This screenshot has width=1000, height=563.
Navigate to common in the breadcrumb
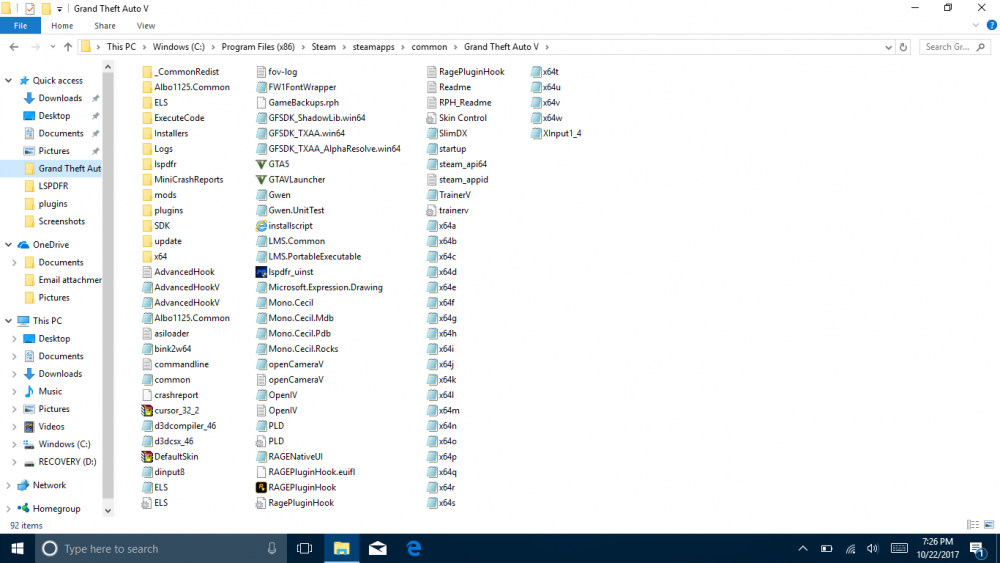pos(429,47)
